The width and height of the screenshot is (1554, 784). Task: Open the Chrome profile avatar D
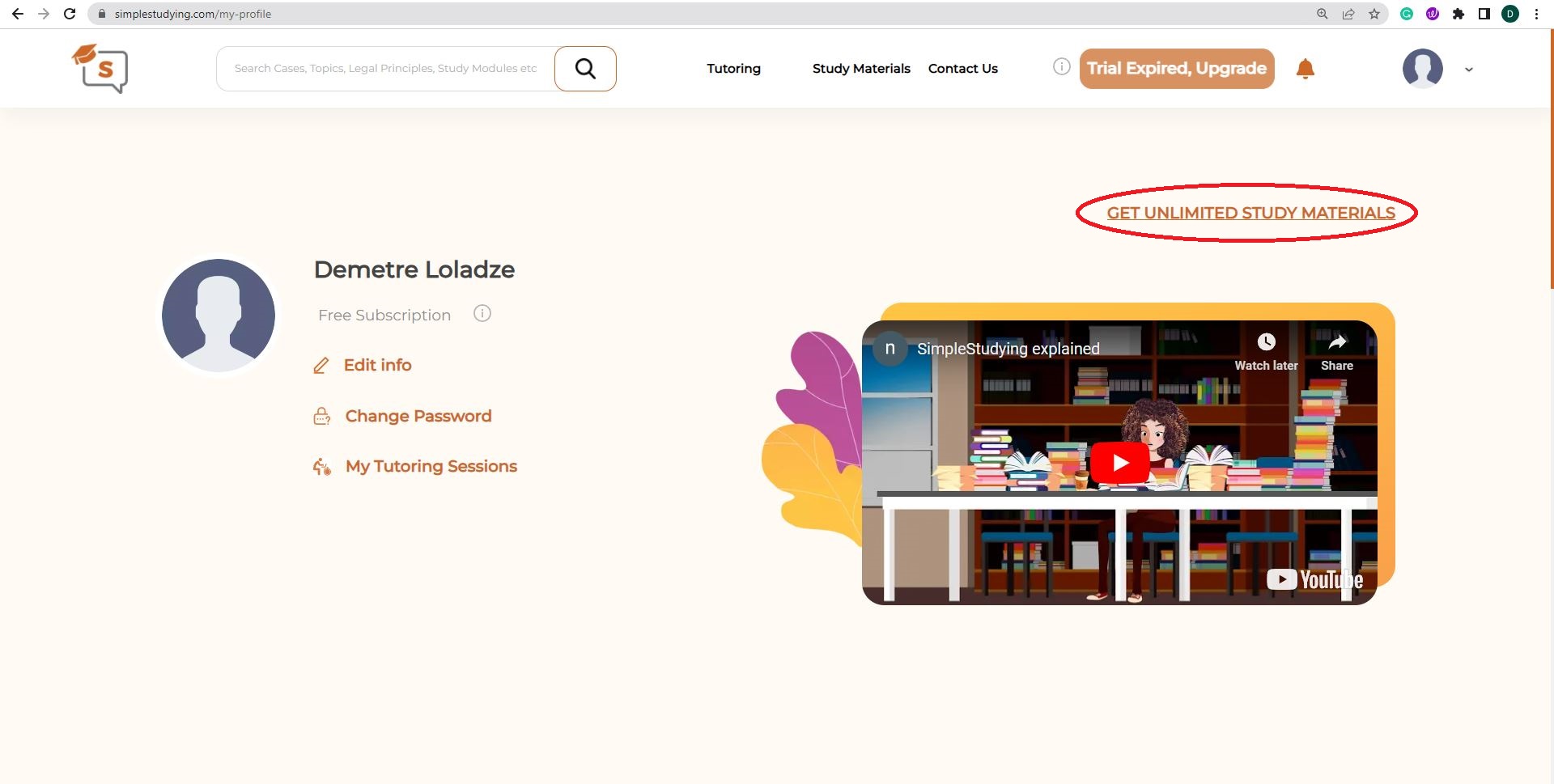coord(1510,14)
